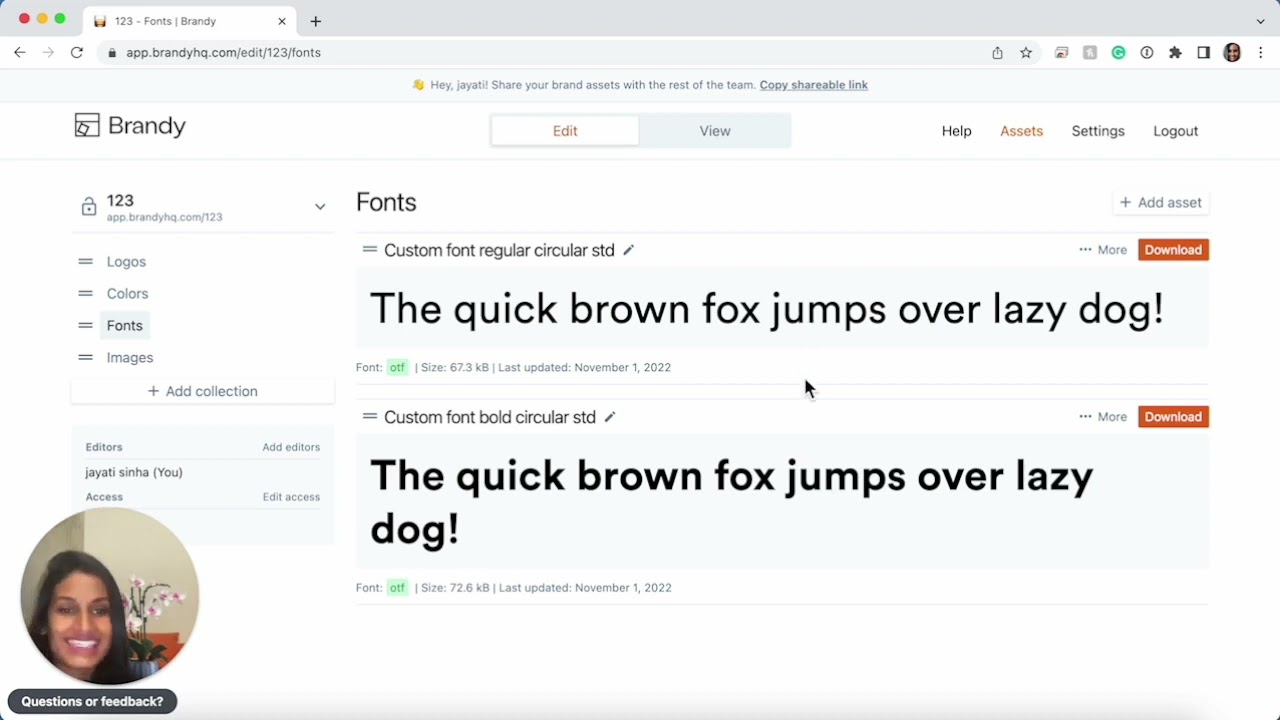Viewport: 1280px width, 720px height.
Task: Reload the page with refresh icon
Action: coord(76,52)
